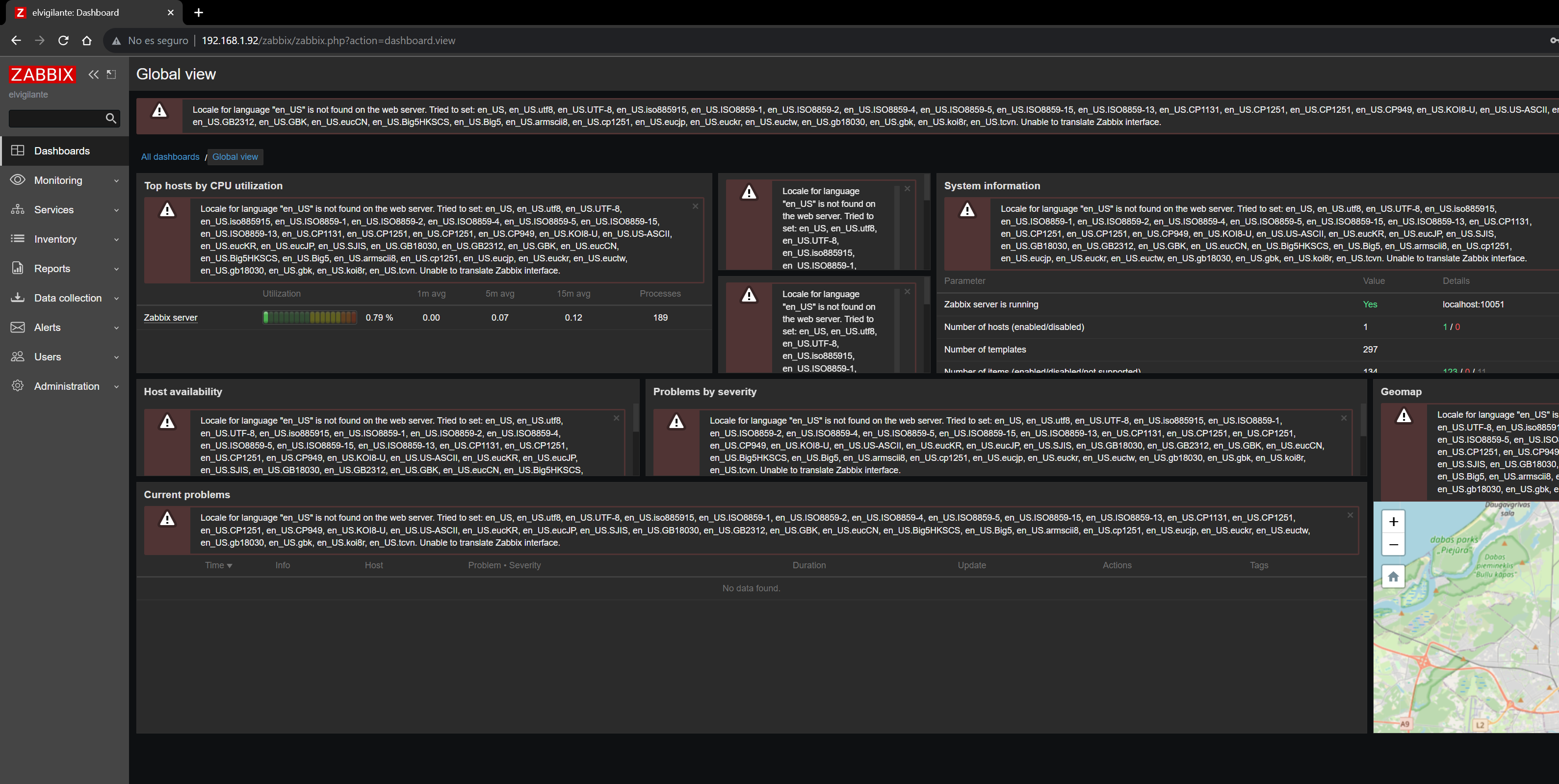Click the '297' templates count
Screen dimensions: 1559x784
(1370, 349)
